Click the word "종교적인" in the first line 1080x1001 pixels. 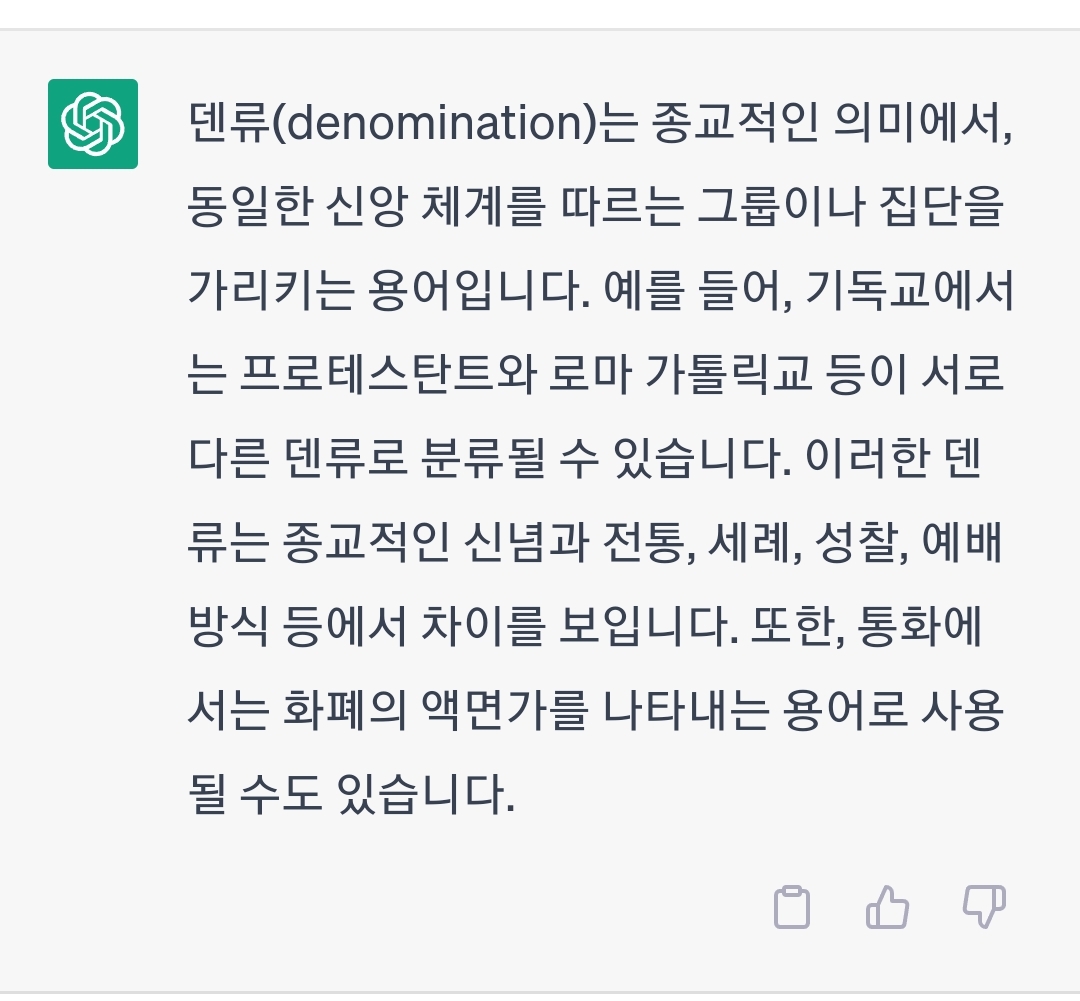tap(735, 123)
